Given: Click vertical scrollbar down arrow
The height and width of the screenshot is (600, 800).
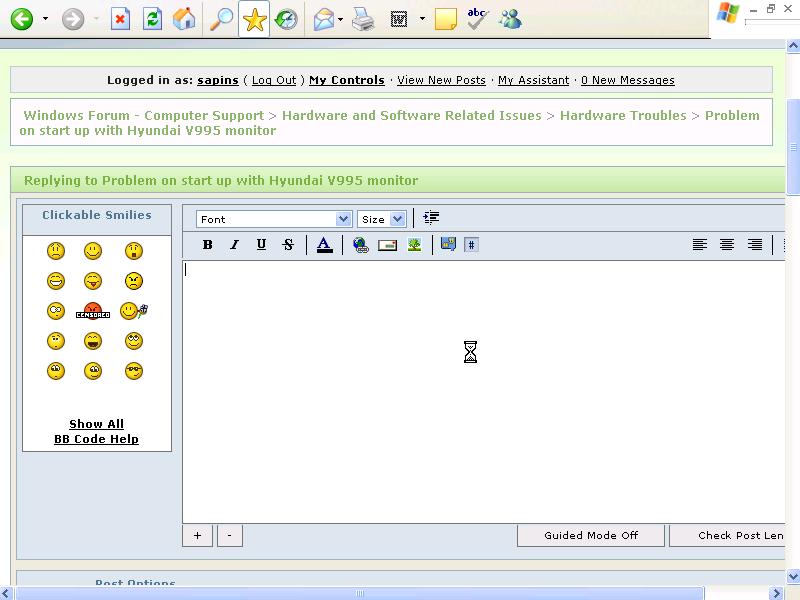Looking at the screenshot, I should click(793, 577).
